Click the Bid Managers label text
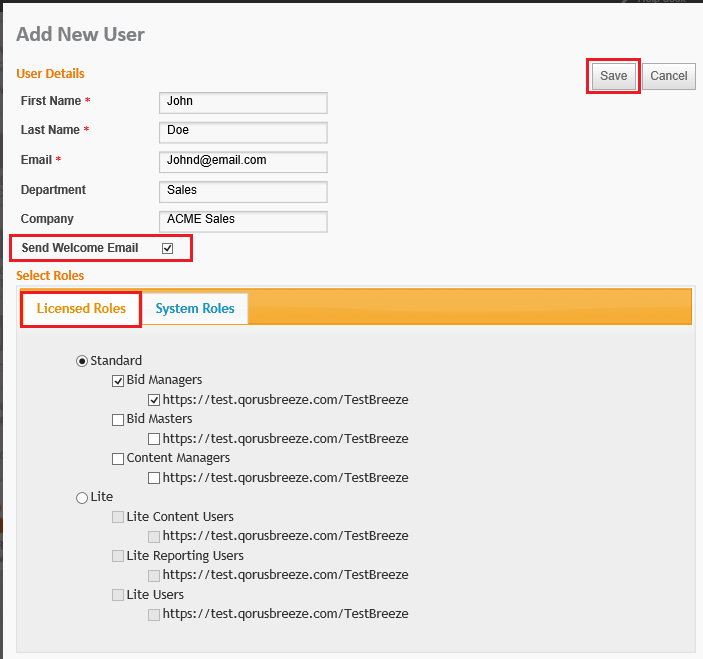 [164, 380]
